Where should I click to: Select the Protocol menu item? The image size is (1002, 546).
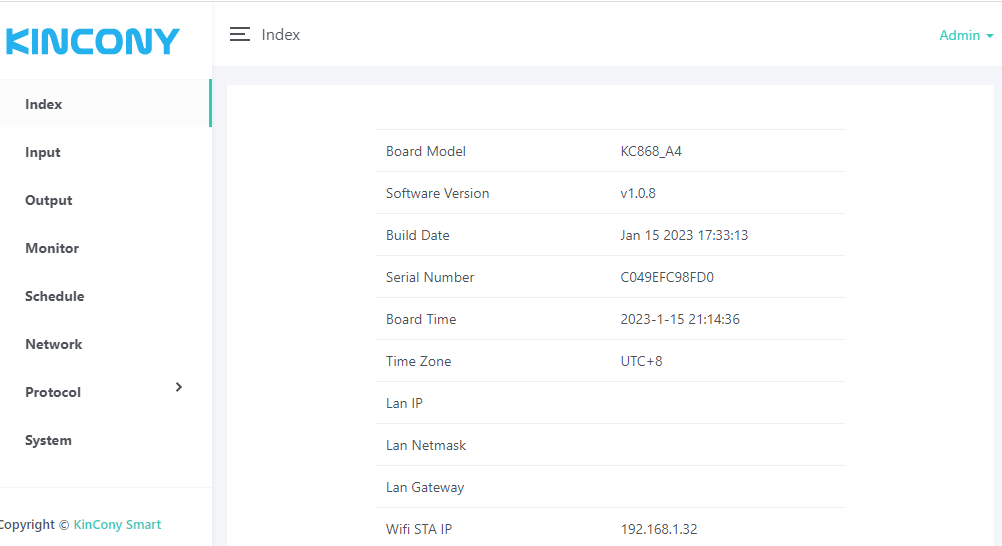click(53, 392)
